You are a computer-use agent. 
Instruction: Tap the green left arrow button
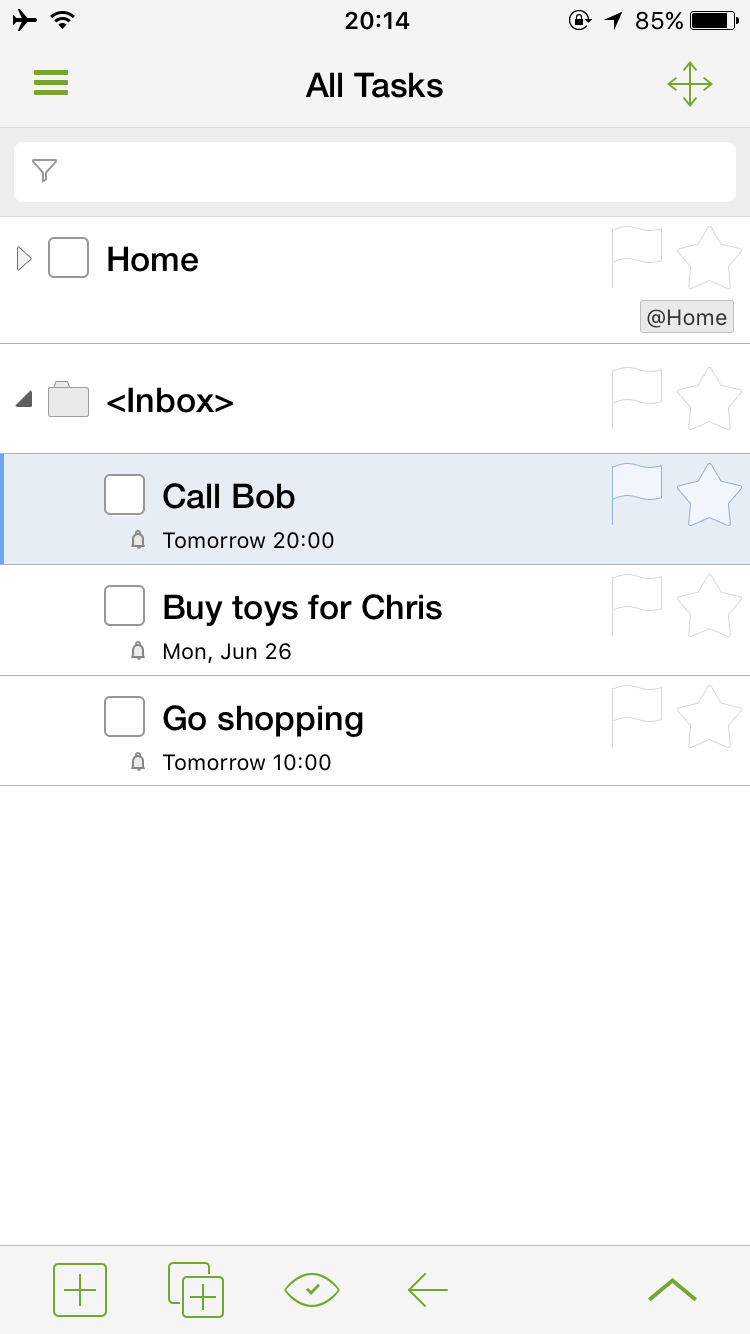(x=428, y=1290)
